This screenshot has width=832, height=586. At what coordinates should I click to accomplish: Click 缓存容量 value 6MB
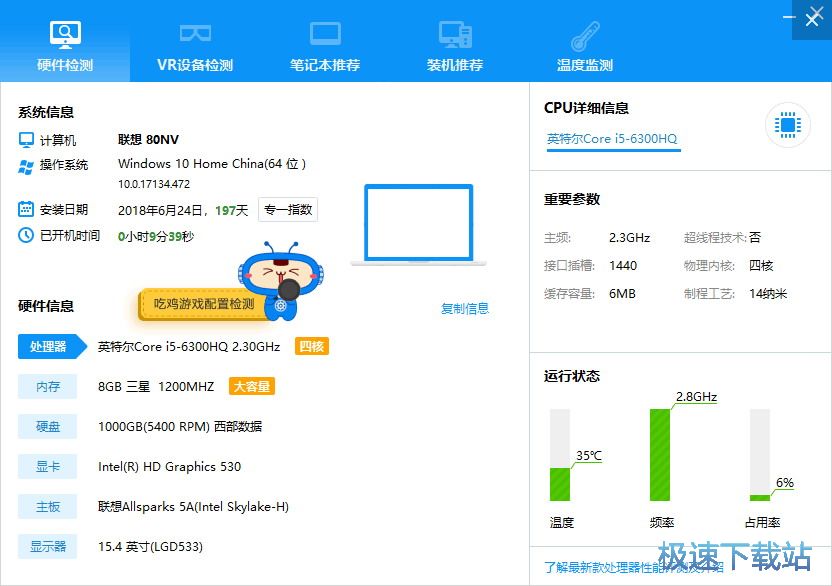622,294
